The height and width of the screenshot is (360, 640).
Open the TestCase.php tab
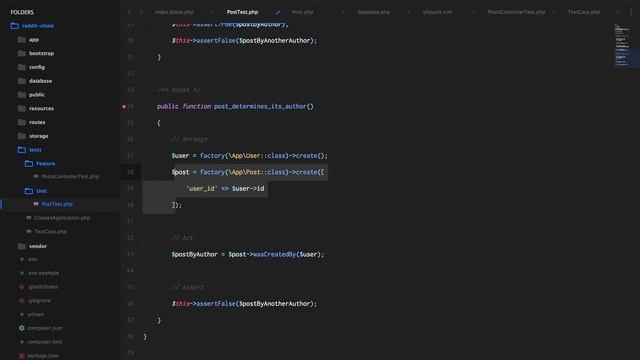pyautogui.click(x=584, y=12)
